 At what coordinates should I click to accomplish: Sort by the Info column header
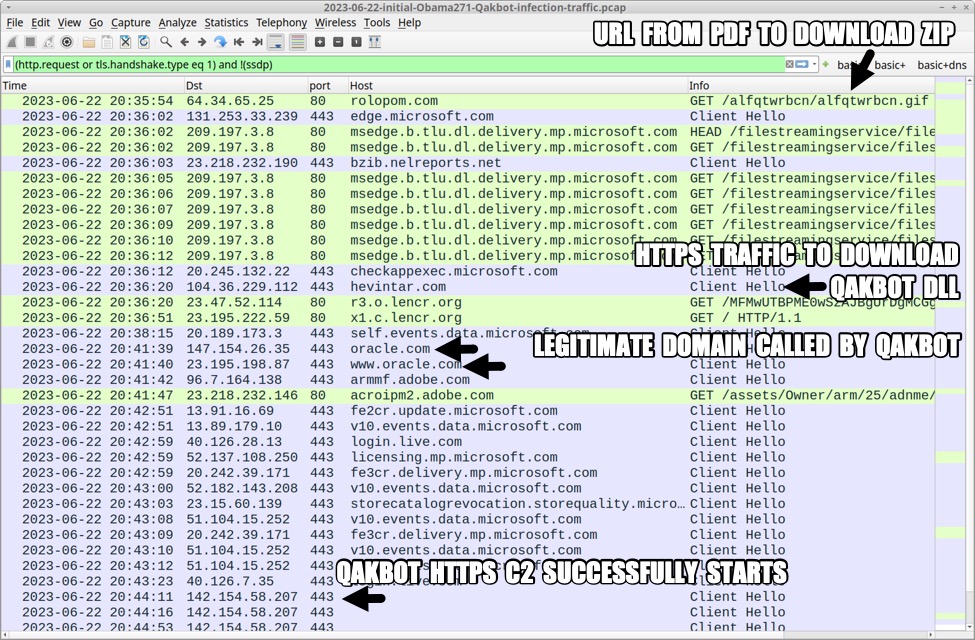811,85
